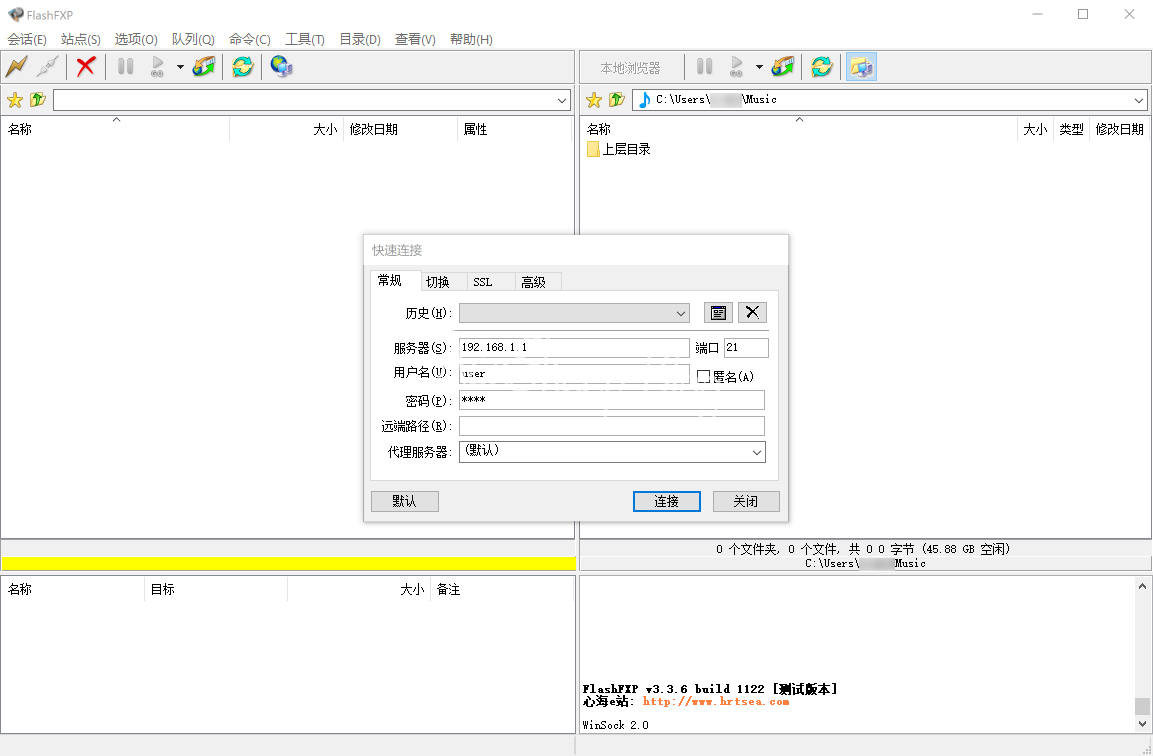
Task: Click the right pane pause icon
Action: [704, 67]
